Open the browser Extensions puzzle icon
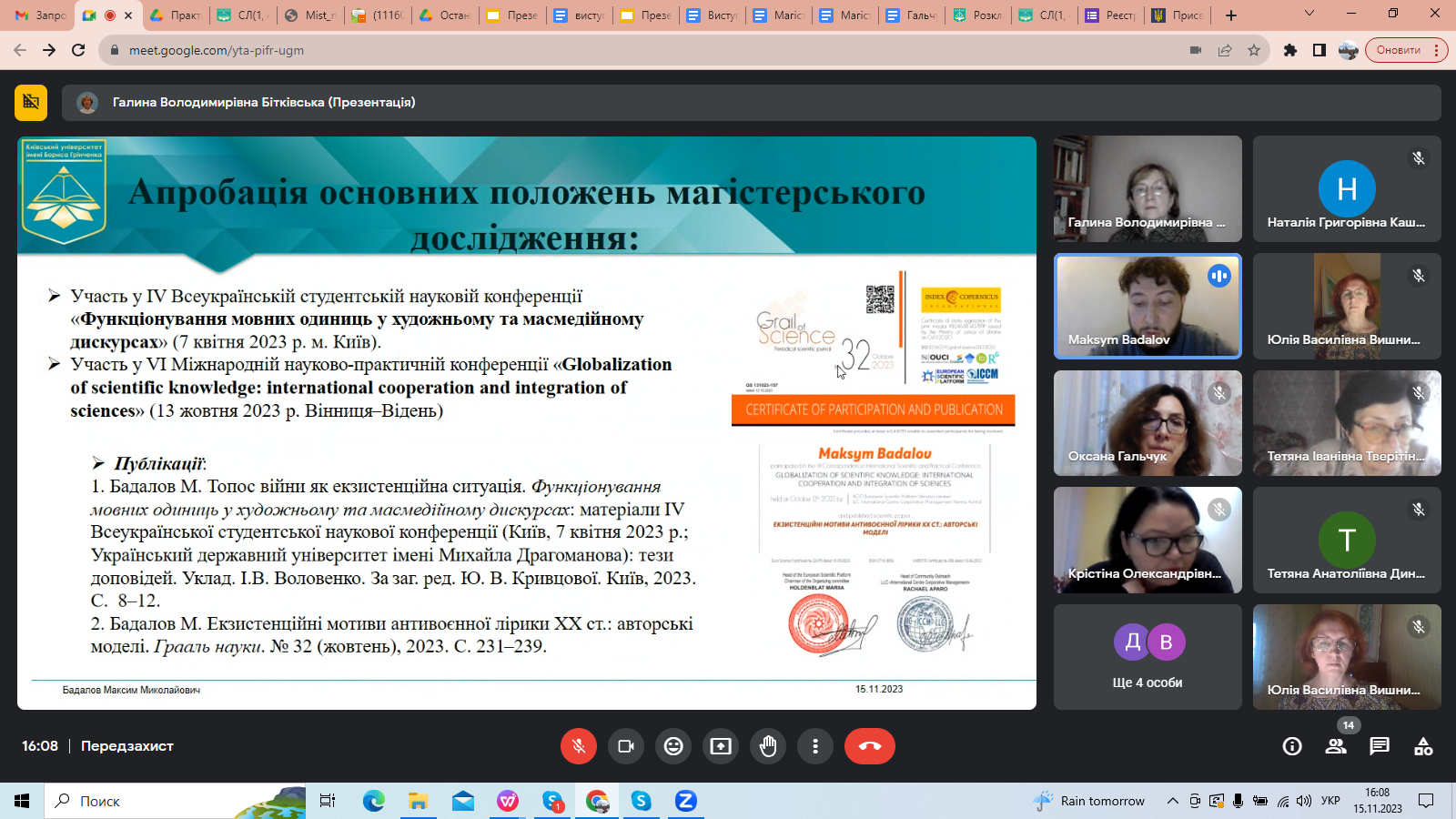The image size is (1456, 819). click(x=1290, y=50)
